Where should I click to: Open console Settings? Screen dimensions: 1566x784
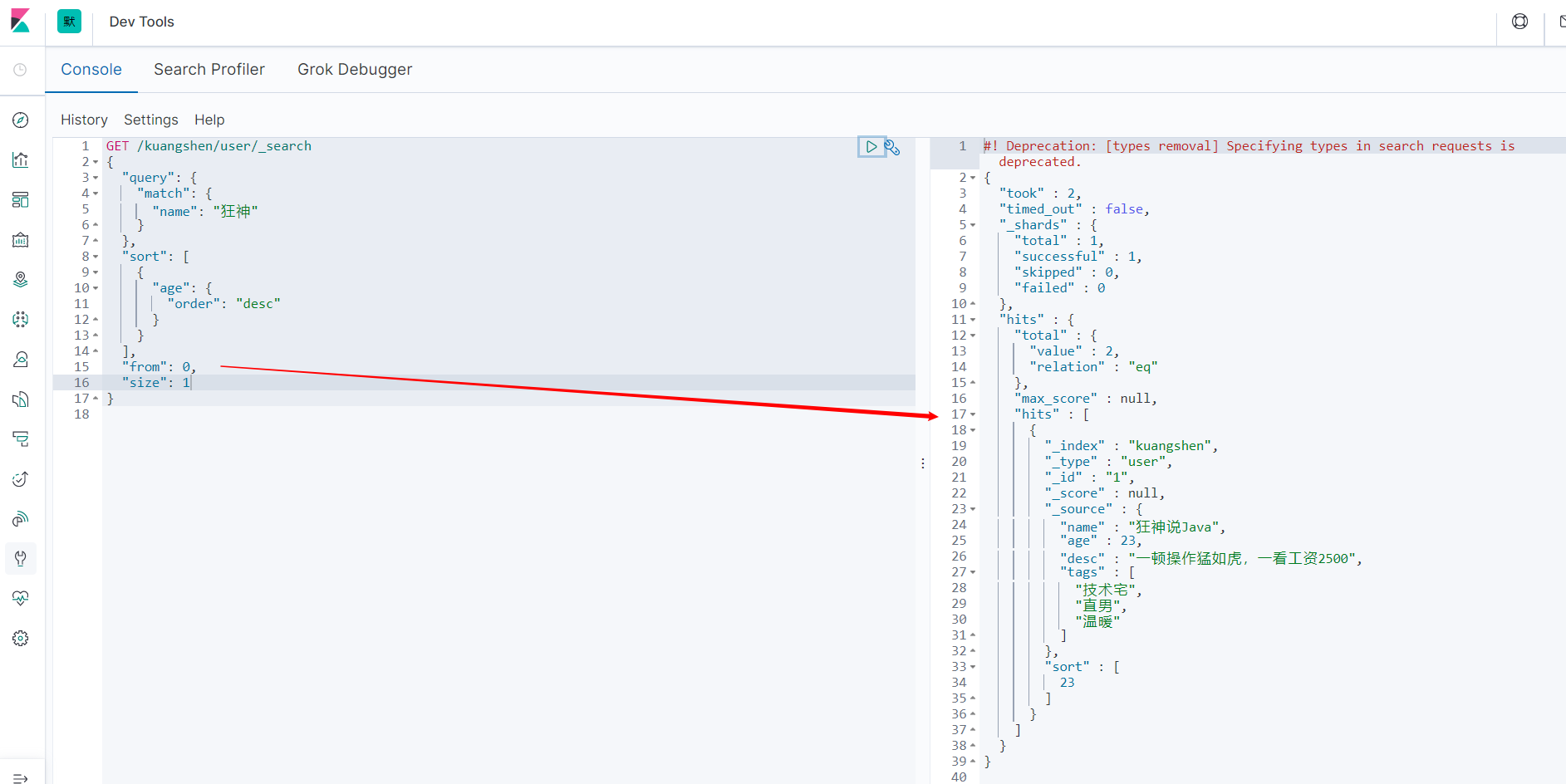[150, 120]
